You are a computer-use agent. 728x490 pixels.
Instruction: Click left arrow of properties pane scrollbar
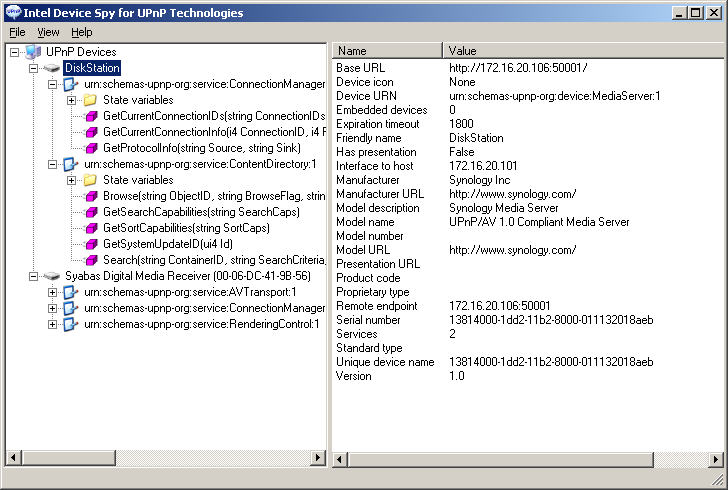(x=340, y=459)
